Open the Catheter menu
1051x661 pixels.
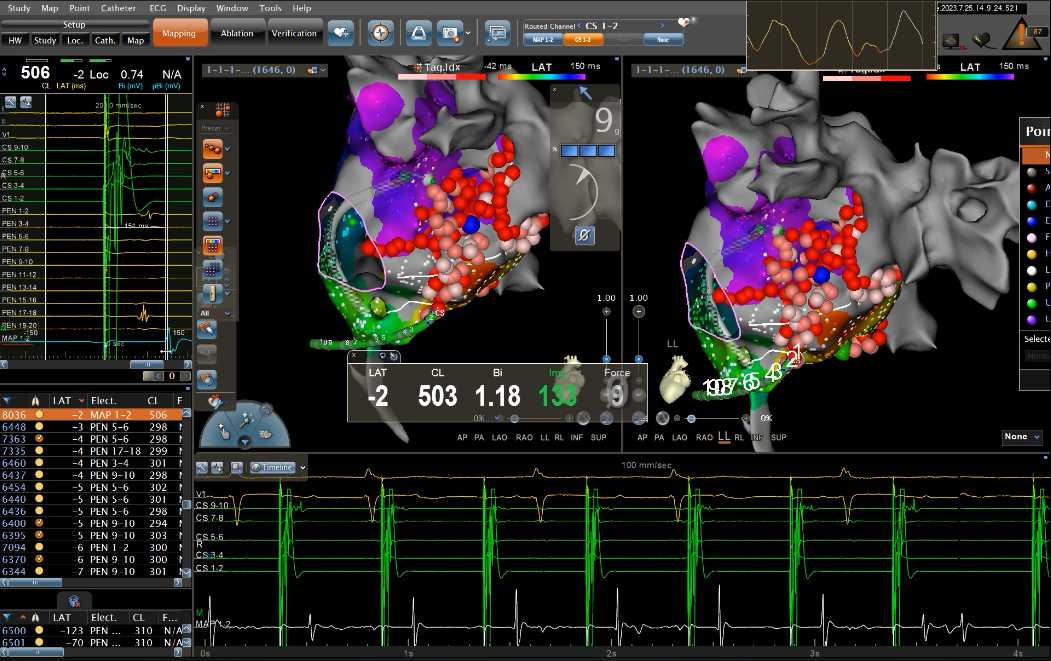point(118,8)
